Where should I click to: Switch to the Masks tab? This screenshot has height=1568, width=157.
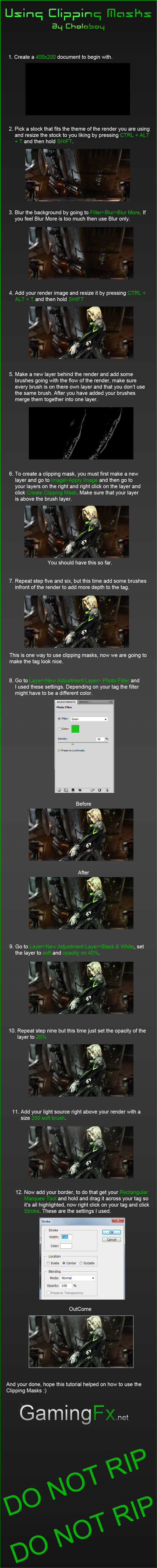coord(84,702)
